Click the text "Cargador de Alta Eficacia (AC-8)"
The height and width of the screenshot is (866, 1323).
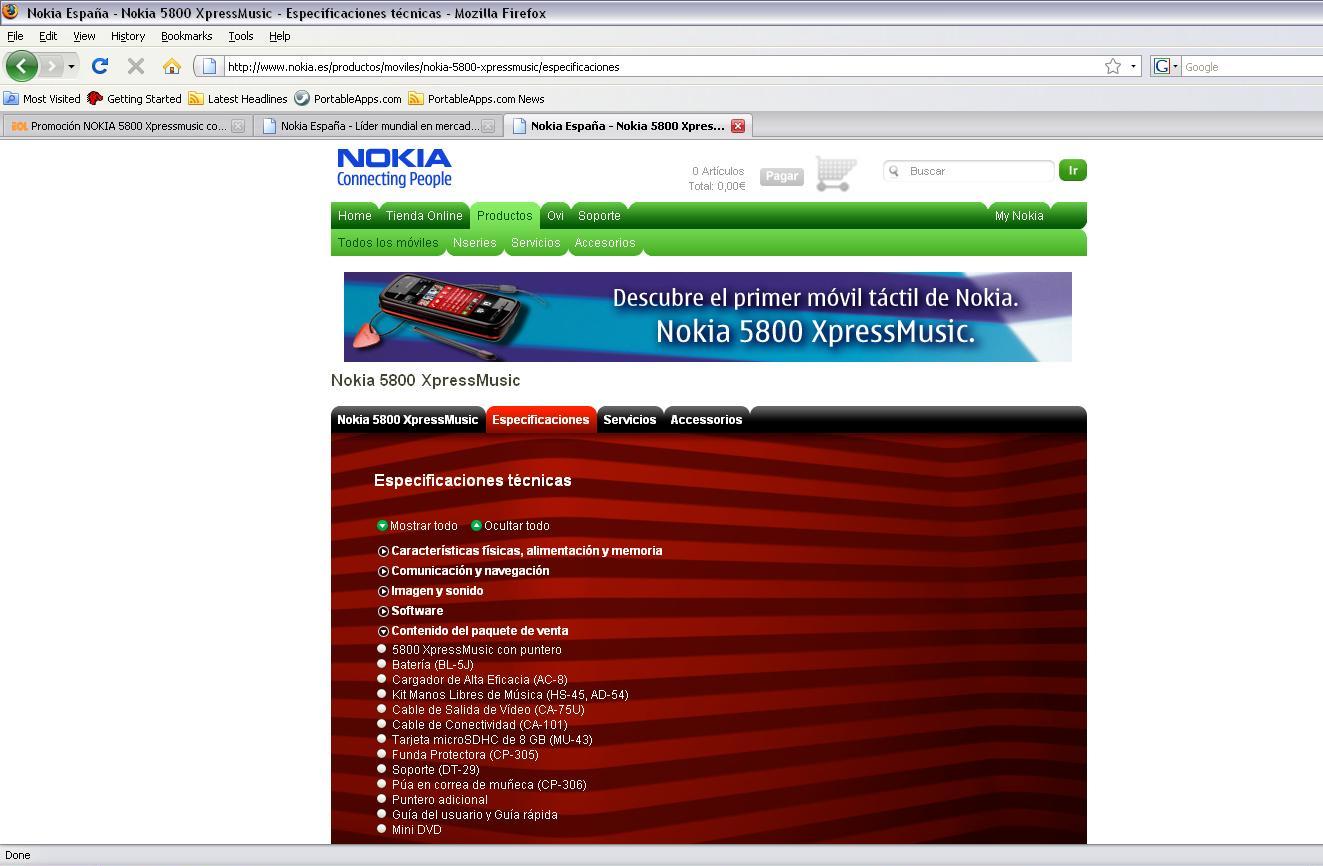click(480, 680)
